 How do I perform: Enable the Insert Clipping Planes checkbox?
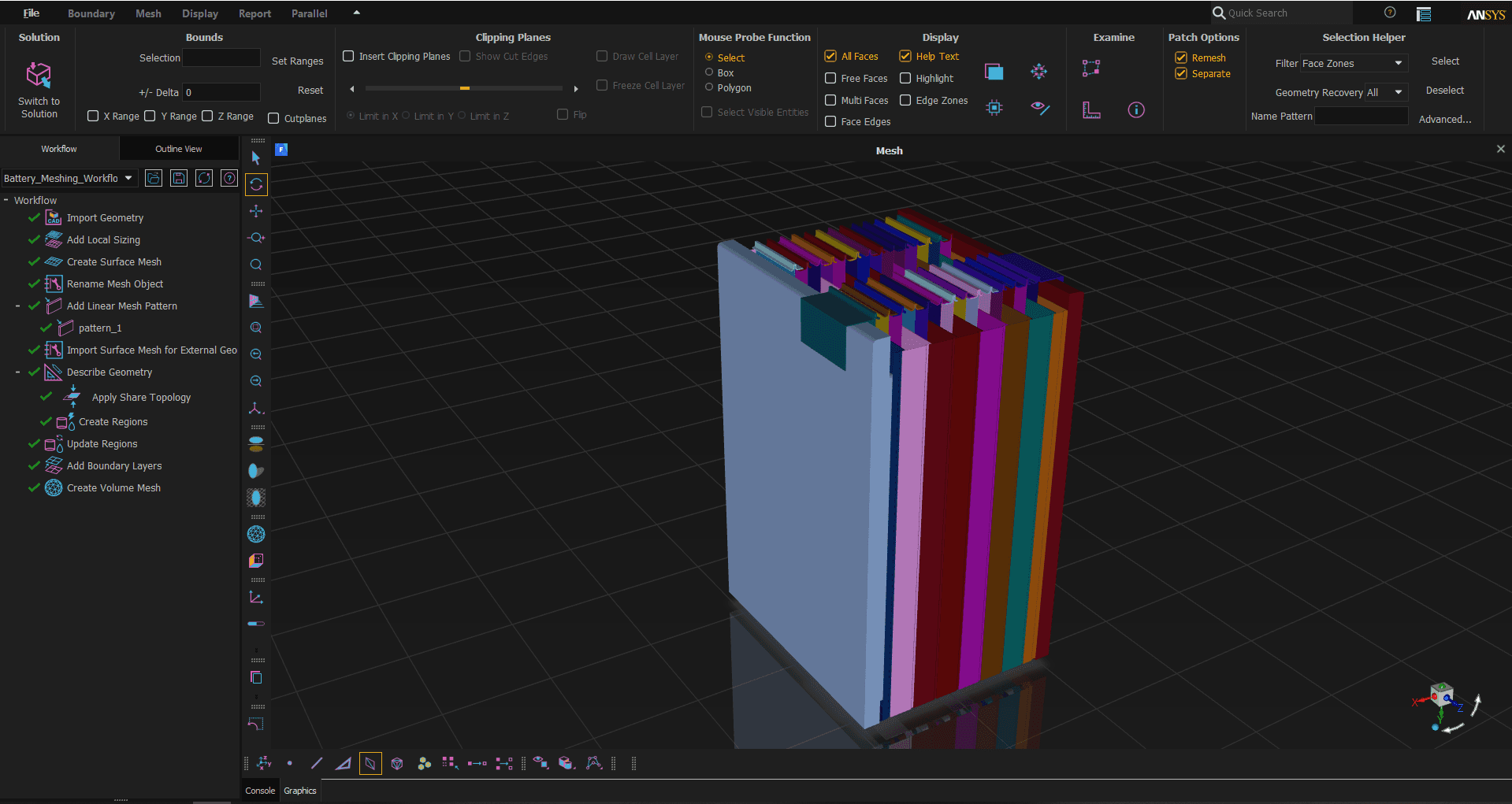[348, 56]
